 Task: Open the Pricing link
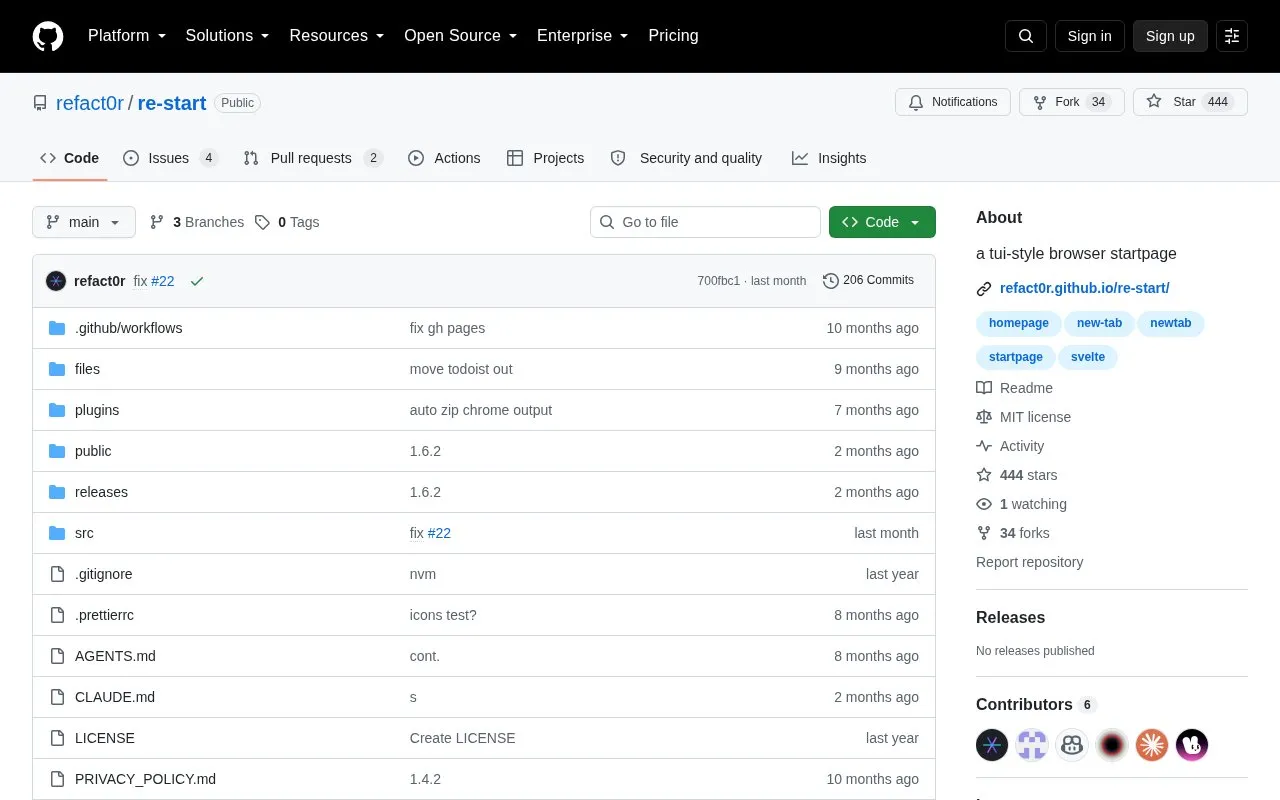pos(673,36)
